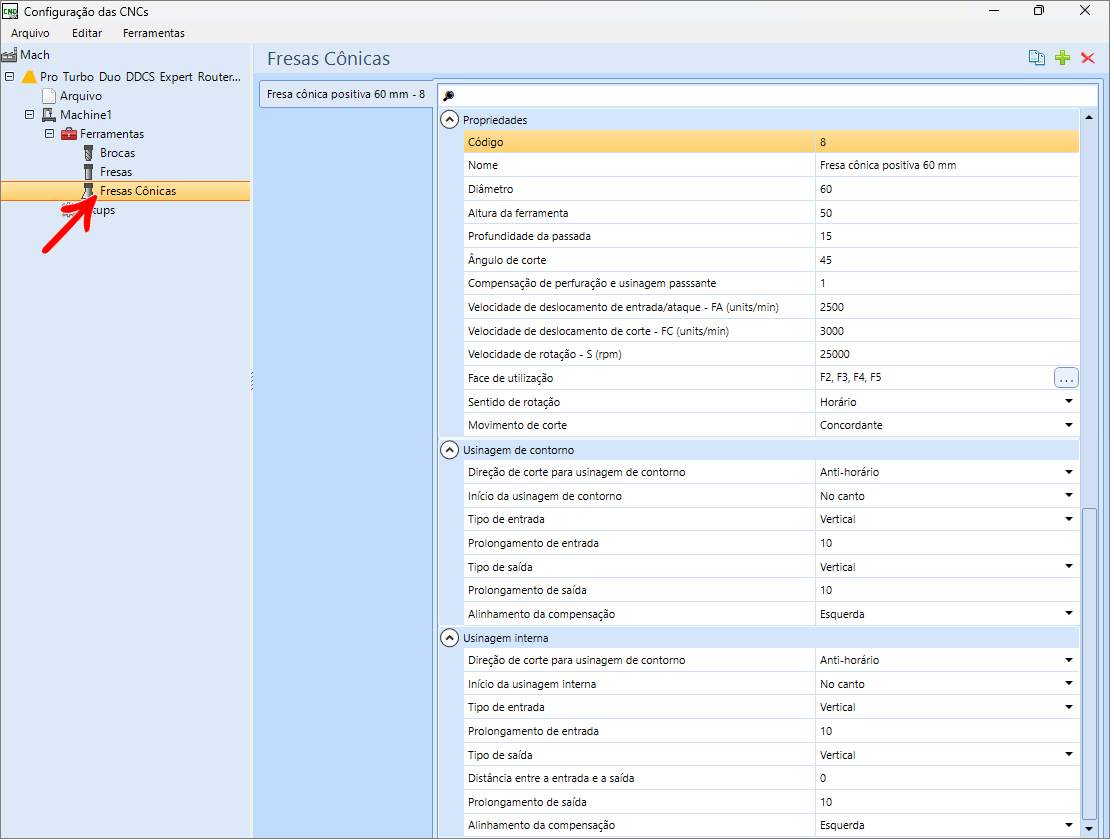Open the Ferramentas menu
Viewport: 1114px width, 840px height.
[153, 33]
